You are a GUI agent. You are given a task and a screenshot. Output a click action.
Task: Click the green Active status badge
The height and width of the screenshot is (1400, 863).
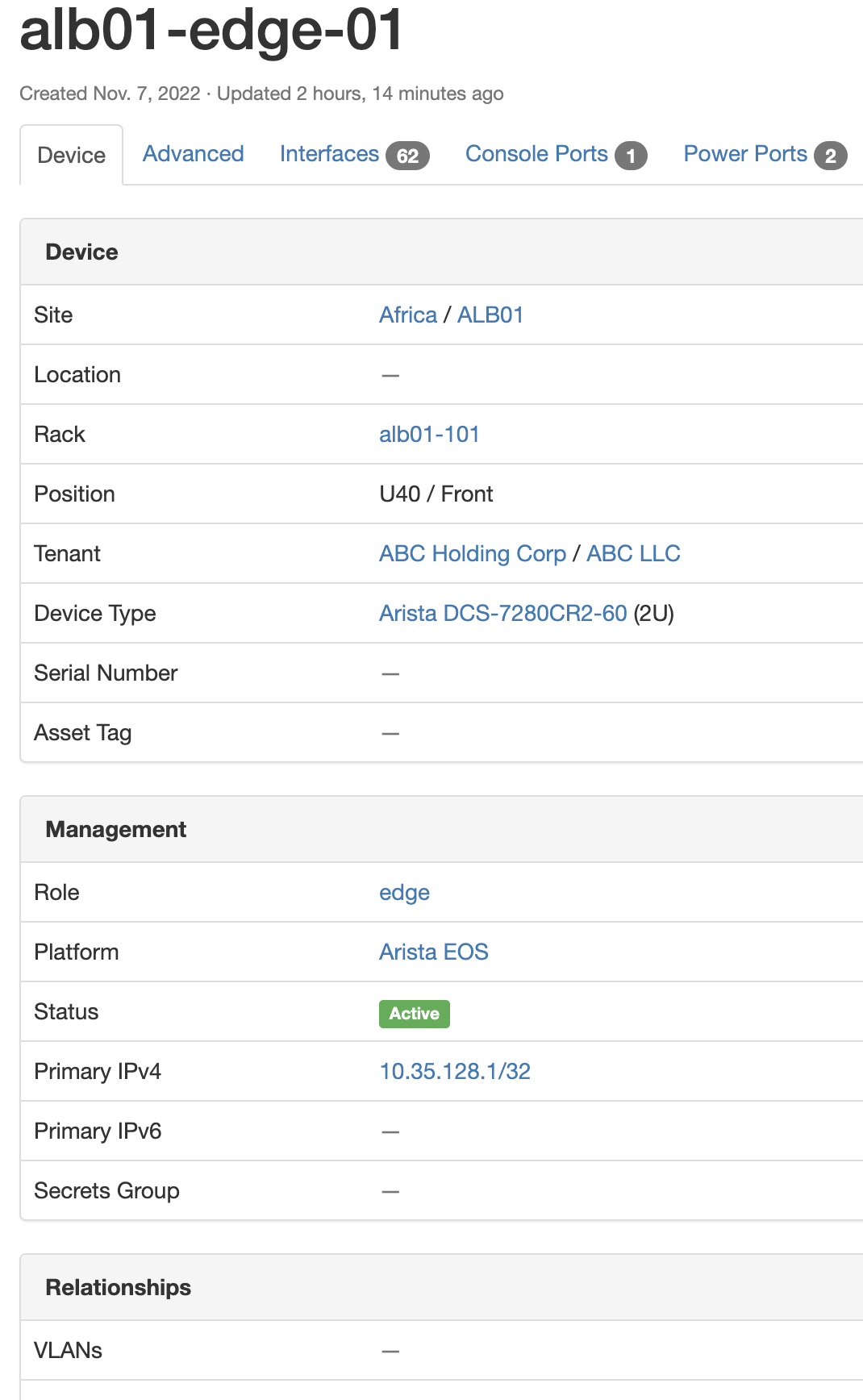pos(414,1013)
